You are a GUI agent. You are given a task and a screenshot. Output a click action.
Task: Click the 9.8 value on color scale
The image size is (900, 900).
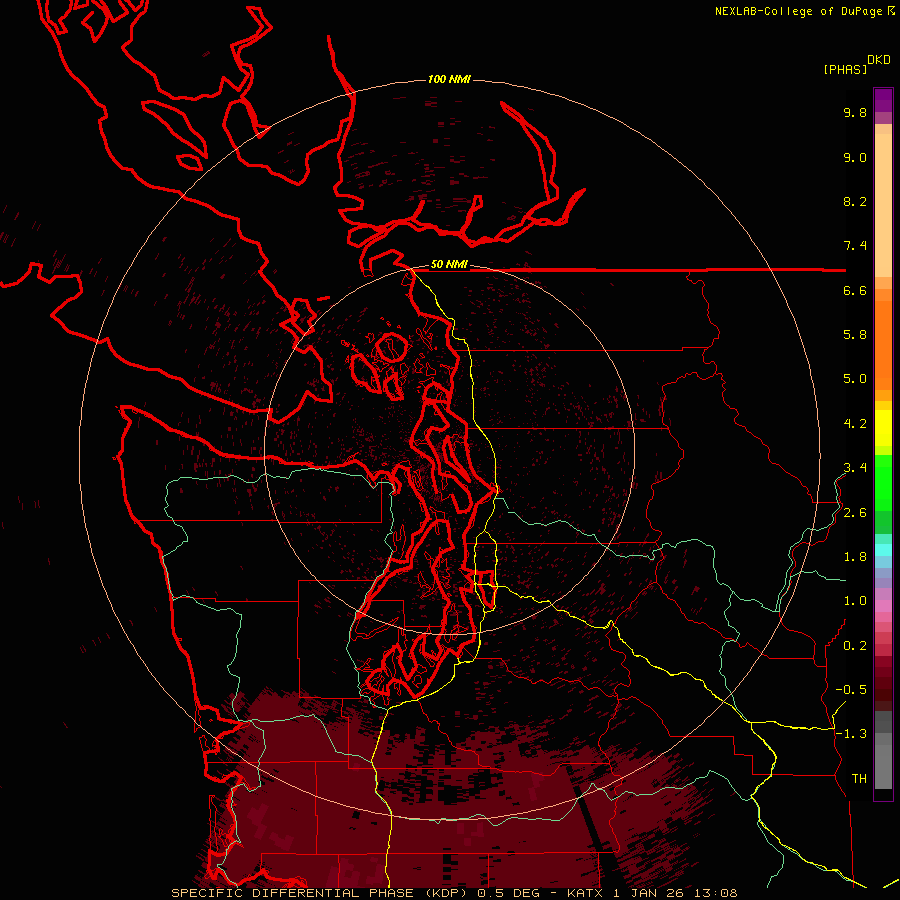pos(855,112)
